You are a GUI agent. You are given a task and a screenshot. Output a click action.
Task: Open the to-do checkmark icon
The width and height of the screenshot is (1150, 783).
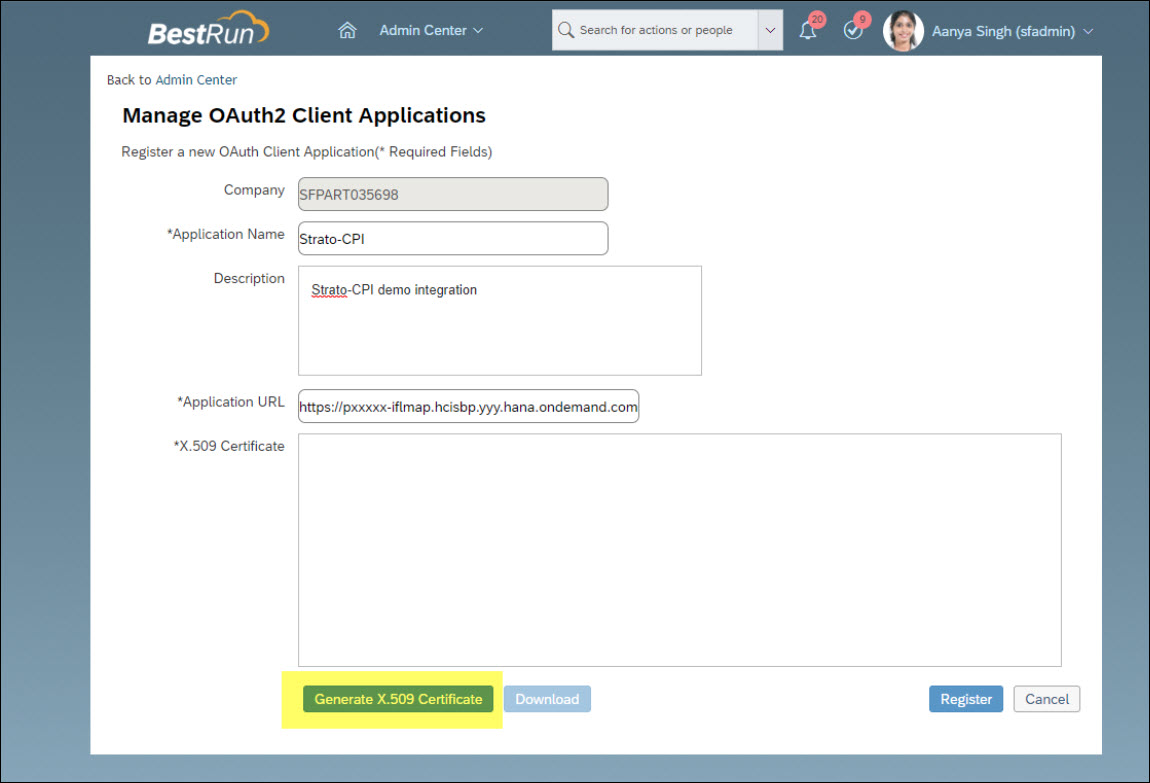click(853, 31)
